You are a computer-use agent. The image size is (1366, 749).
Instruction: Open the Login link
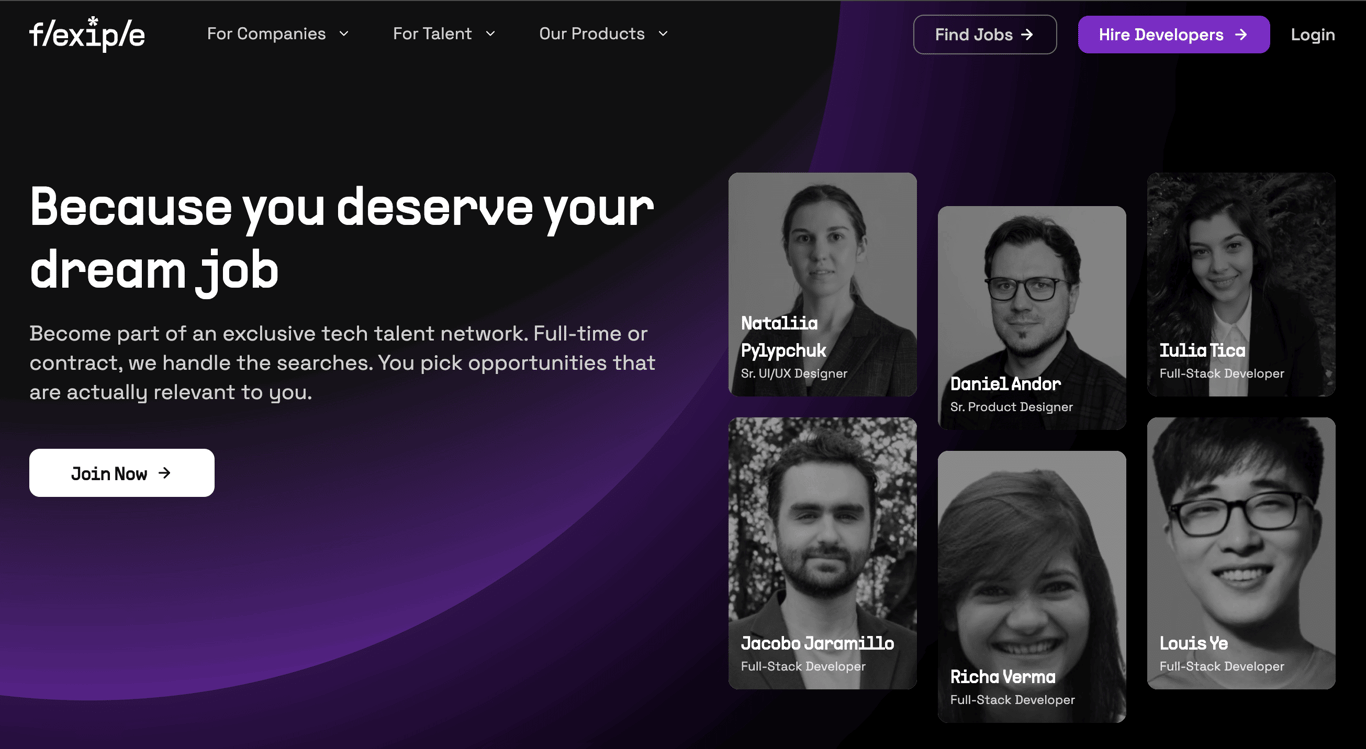point(1312,34)
